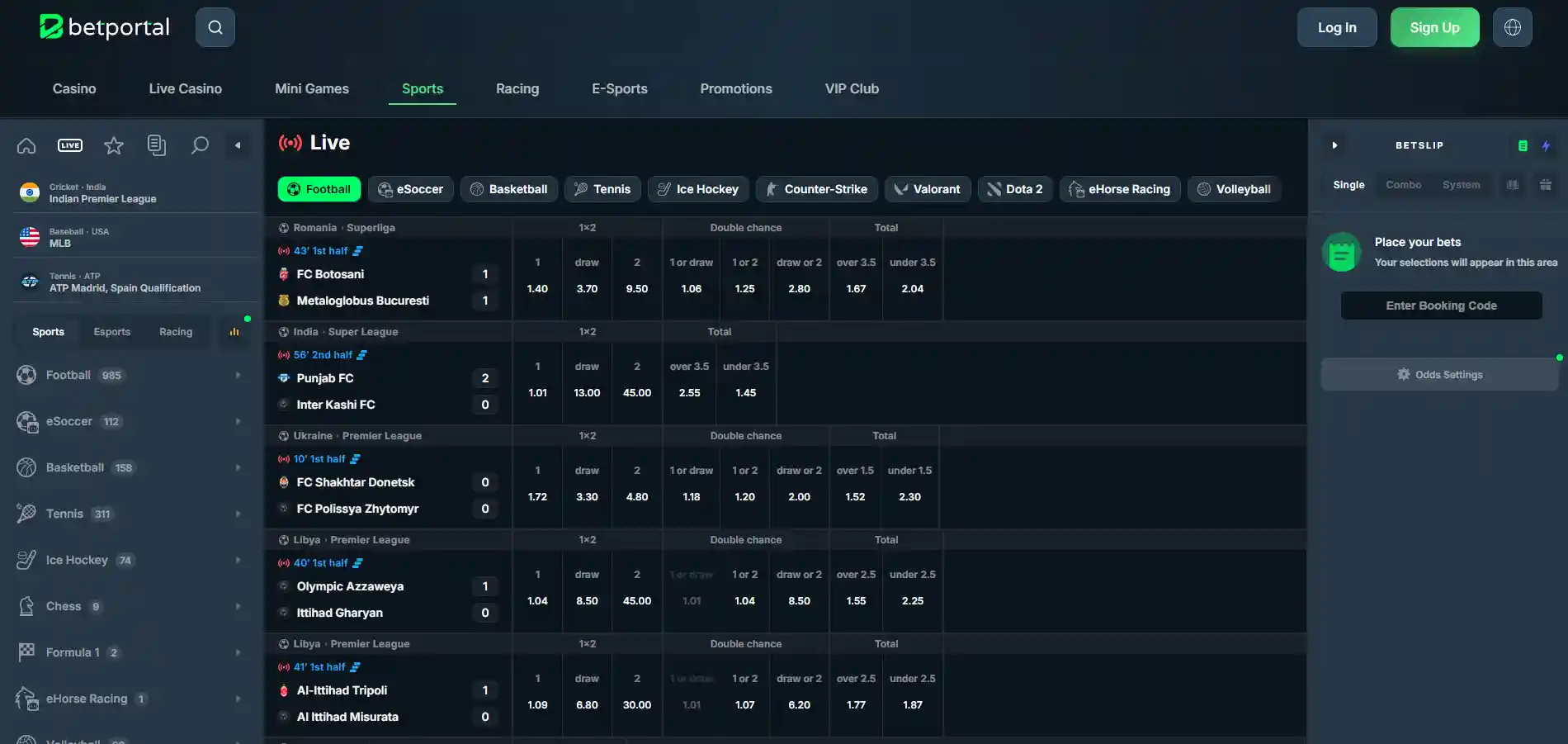
Task: Click the Sign Up button
Action: [x=1435, y=27]
